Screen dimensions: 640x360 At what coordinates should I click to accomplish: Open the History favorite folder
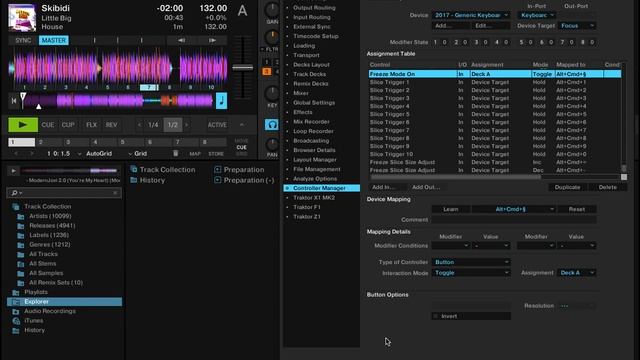click(x=148, y=180)
